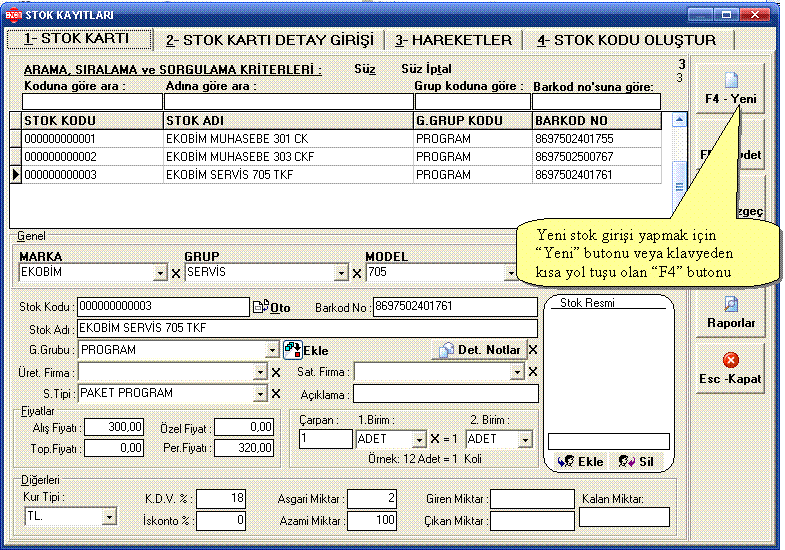
Task: Click the F4 - Yeni button
Action: click(x=730, y=89)
